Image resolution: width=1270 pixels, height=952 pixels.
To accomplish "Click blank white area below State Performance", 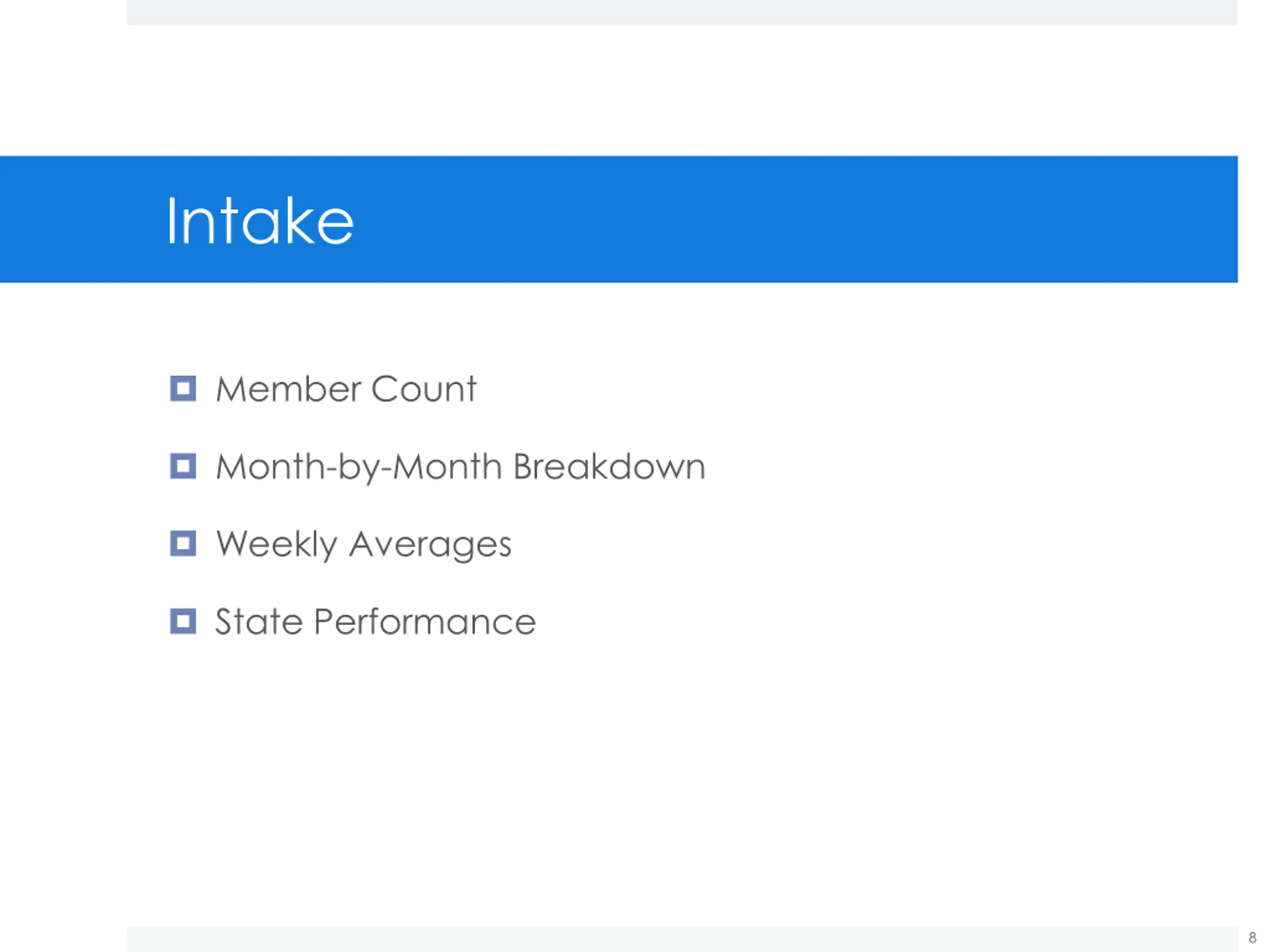I will coord(632,774).
